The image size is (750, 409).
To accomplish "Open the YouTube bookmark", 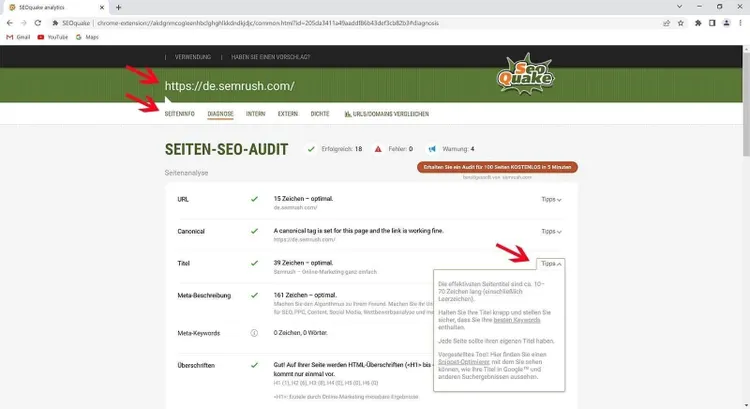I will [53, 37].
